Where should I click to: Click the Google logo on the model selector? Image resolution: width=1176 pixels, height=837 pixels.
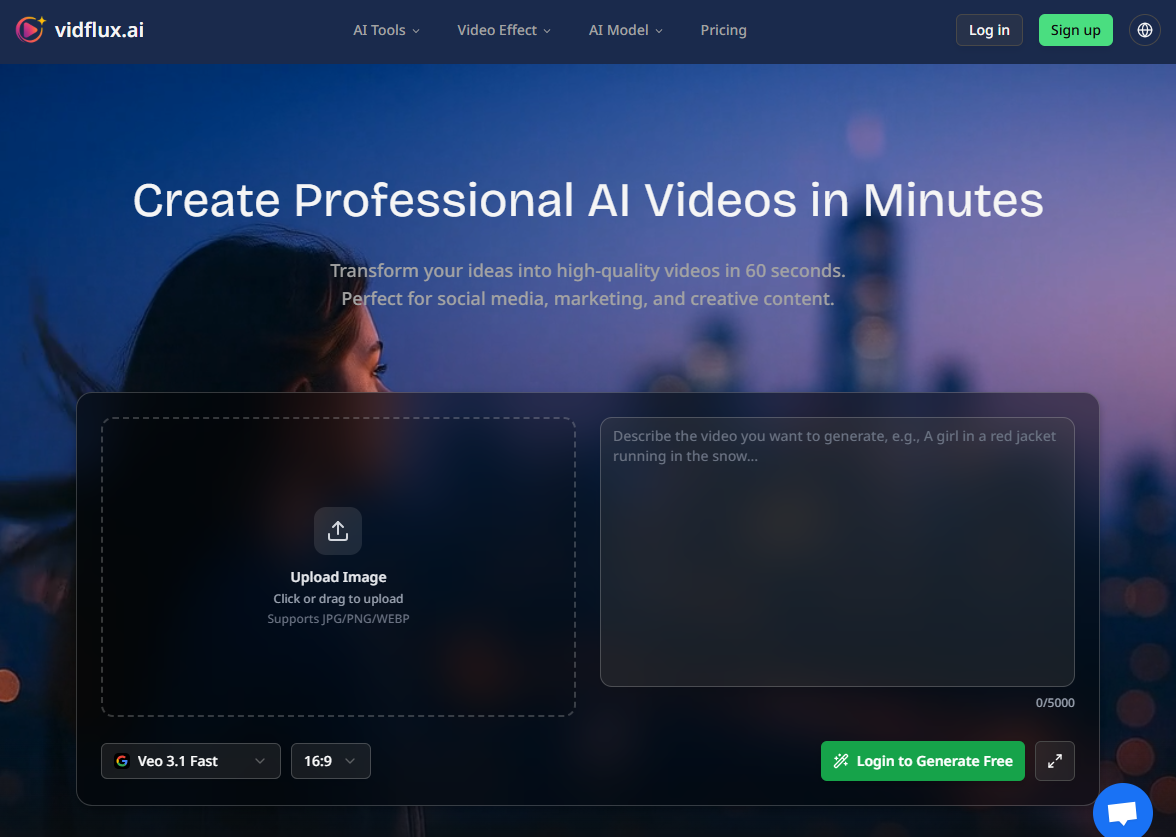122,761
